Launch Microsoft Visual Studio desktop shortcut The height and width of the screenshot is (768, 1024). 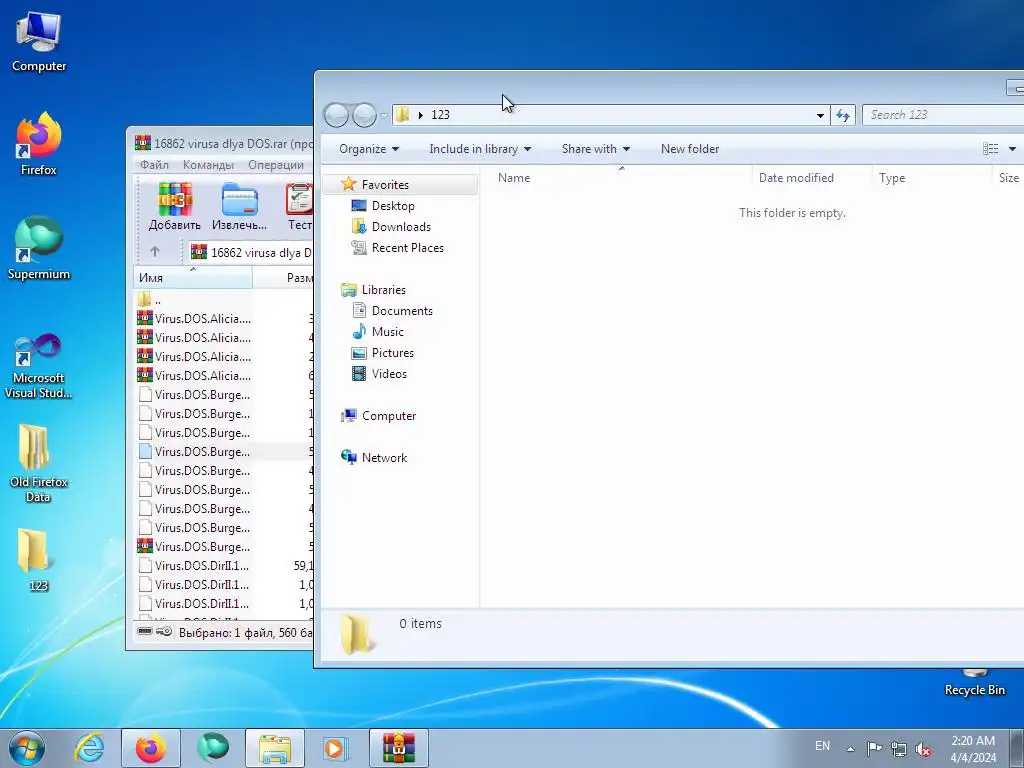[39, 366]
